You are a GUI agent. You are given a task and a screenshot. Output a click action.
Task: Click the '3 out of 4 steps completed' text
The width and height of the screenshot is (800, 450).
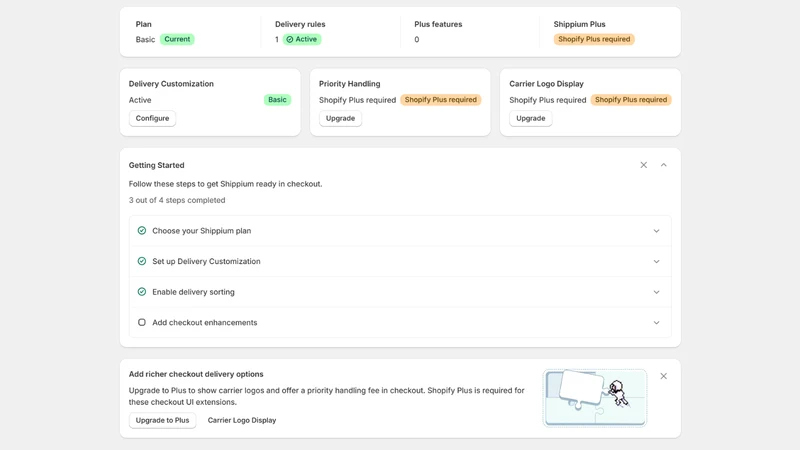(x=177, y=200)
